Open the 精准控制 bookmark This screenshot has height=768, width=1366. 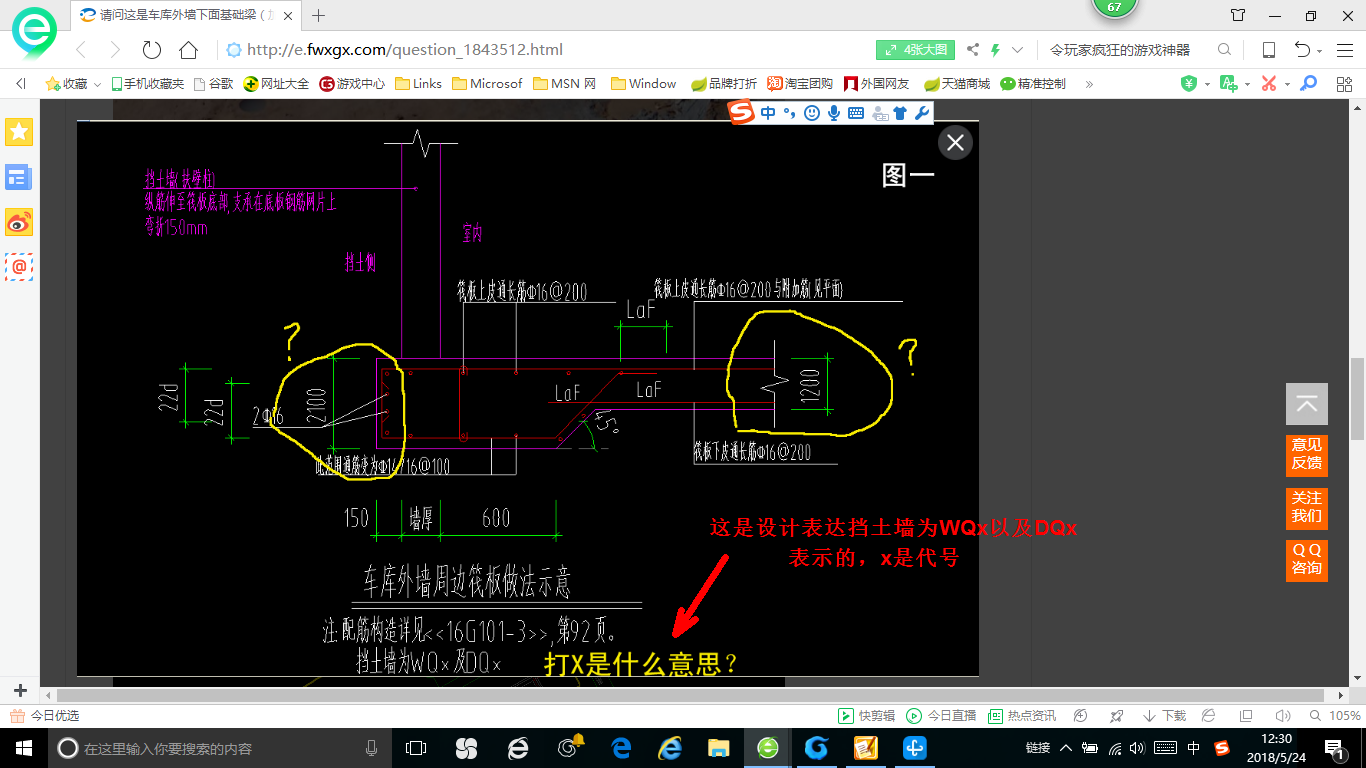pos(1034,84)
